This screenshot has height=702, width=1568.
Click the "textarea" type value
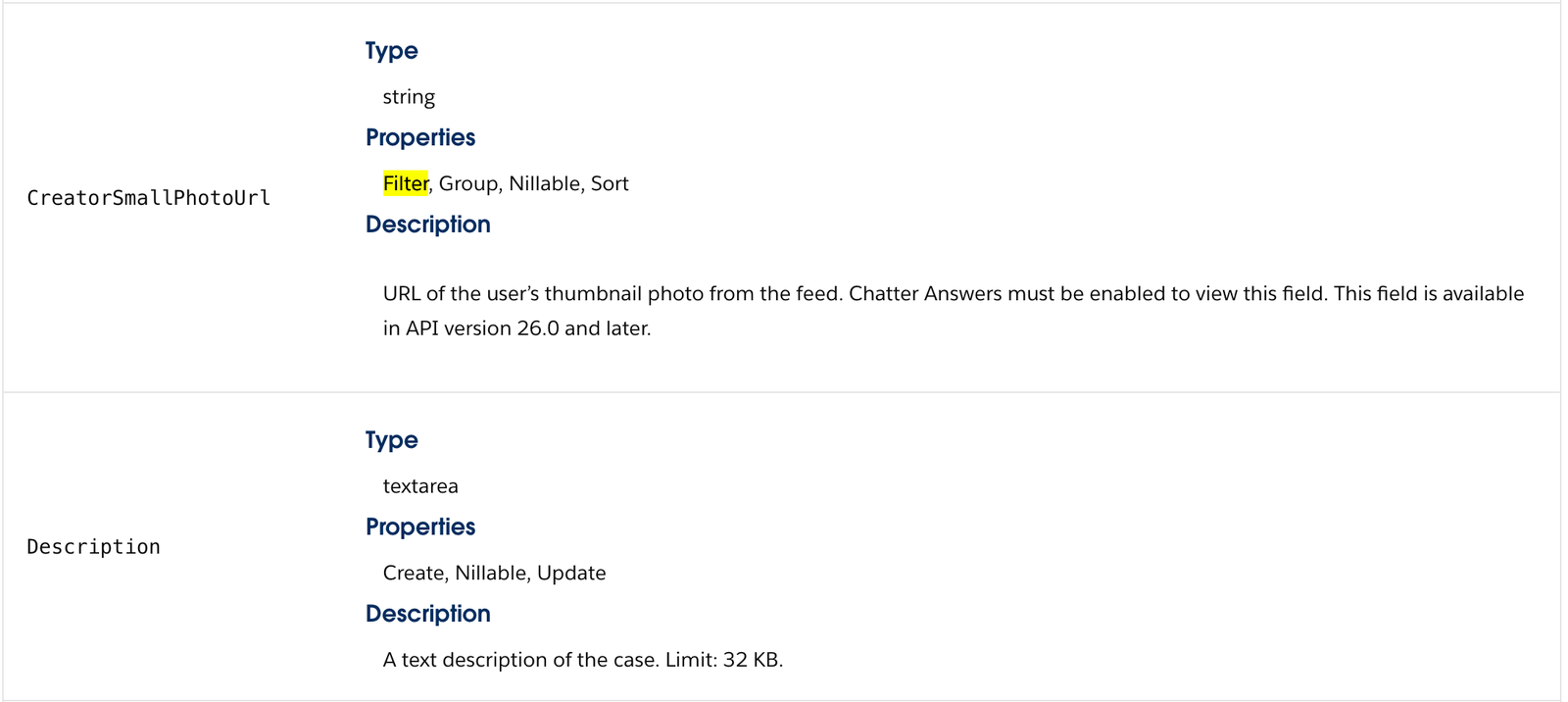pos(420,486)
